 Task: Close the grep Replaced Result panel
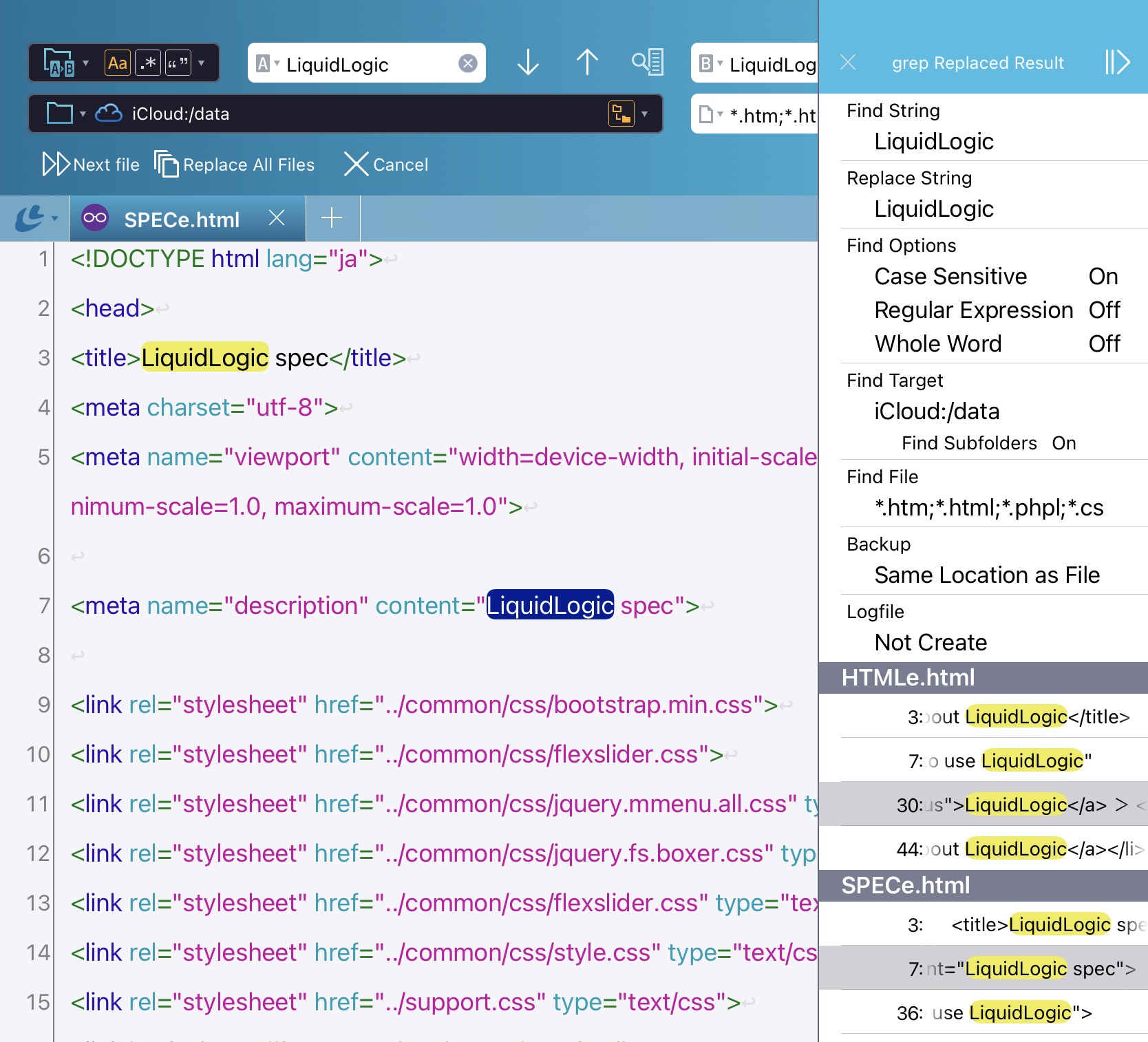(x=848, y=63)
